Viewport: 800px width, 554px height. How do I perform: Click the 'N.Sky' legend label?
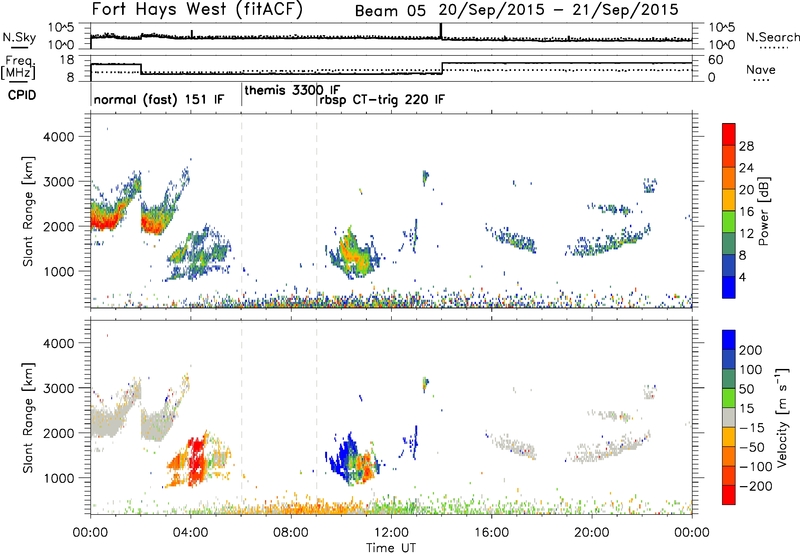(19, 37)
